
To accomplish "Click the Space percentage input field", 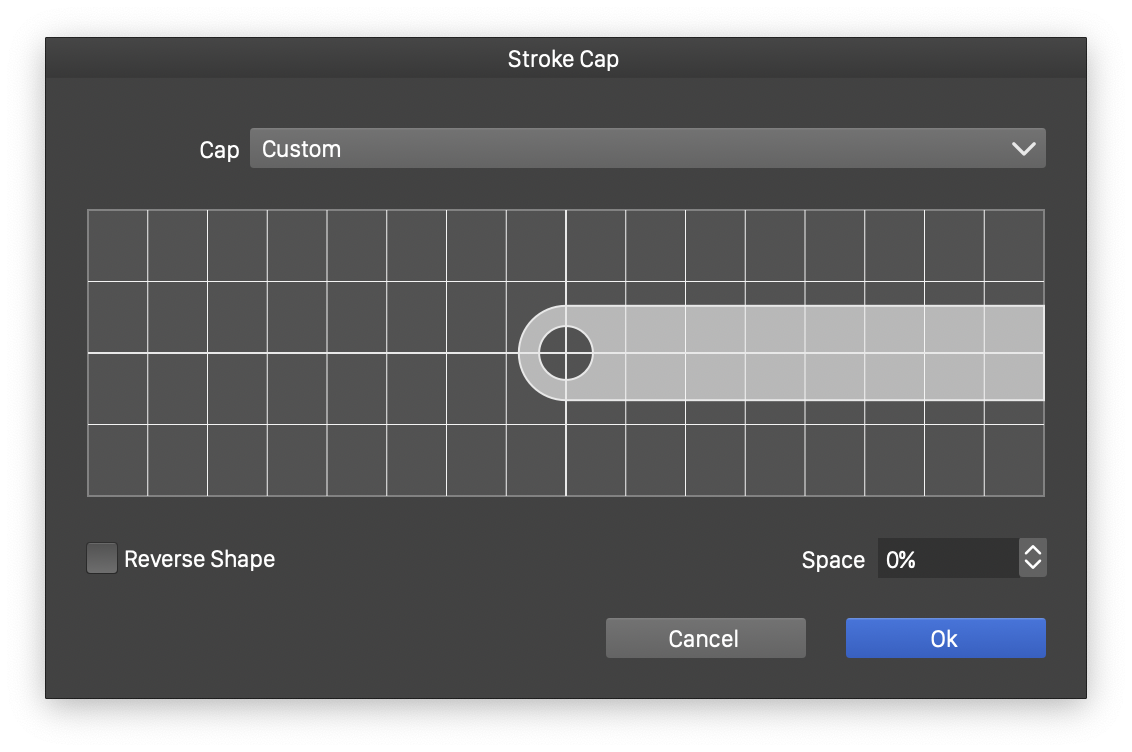I will (946, 559).
